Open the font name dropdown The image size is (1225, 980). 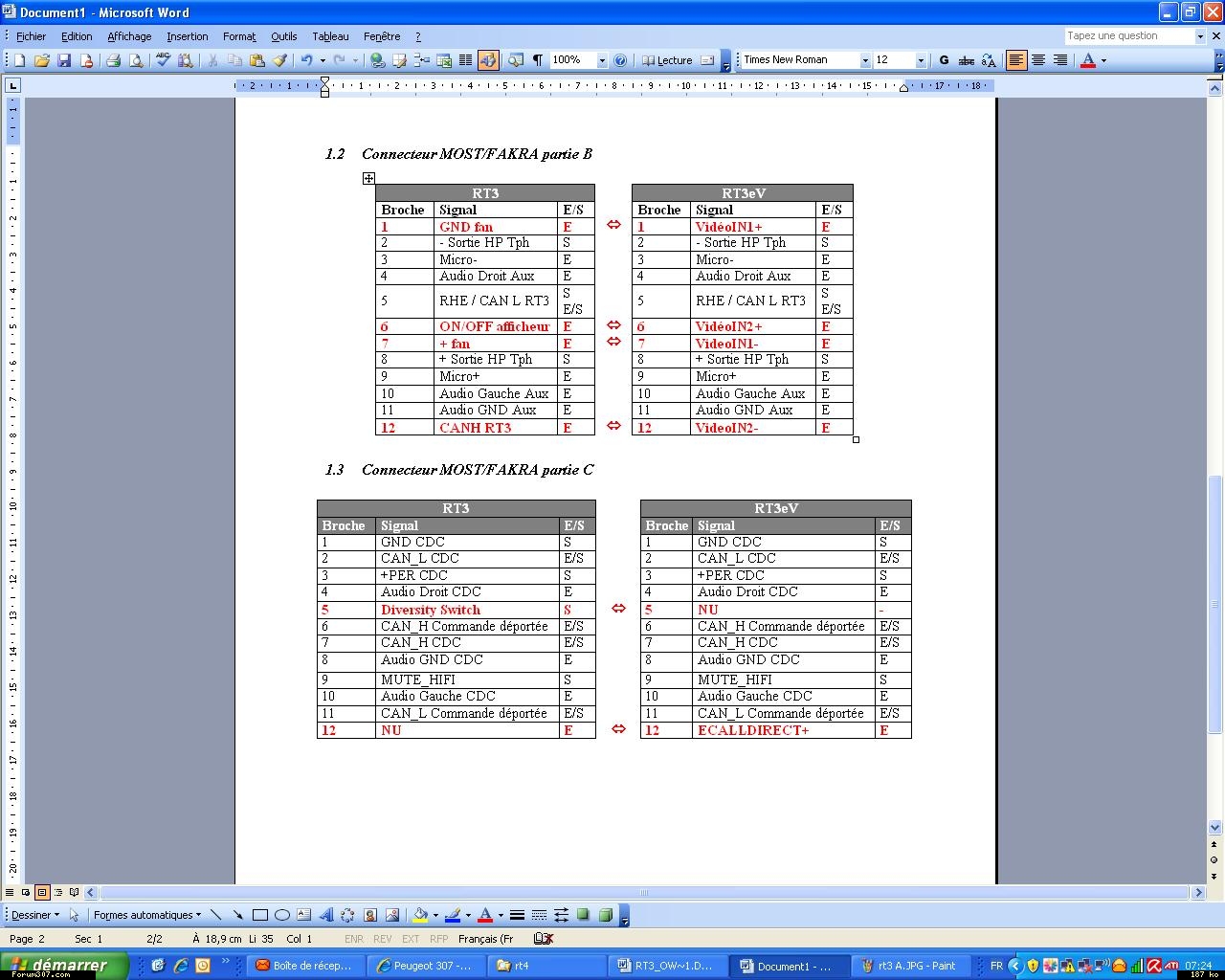coord(865,60)
